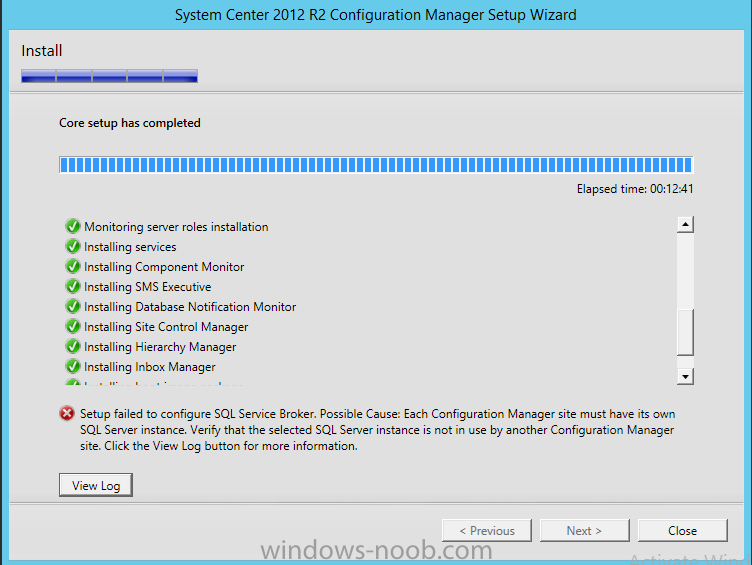Click green check icon beside Monitoring server roles installation
The image size is (752, 565).
(x=72, y=227)
